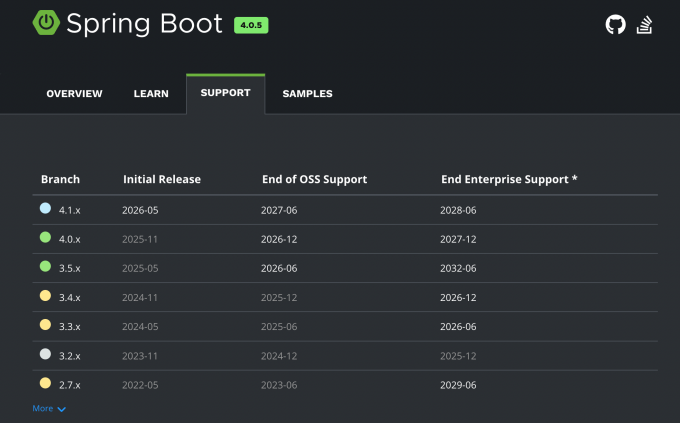680x423 pixels.
Task: Select branch label 3.2.x
Action: click(x=70, y=356)
